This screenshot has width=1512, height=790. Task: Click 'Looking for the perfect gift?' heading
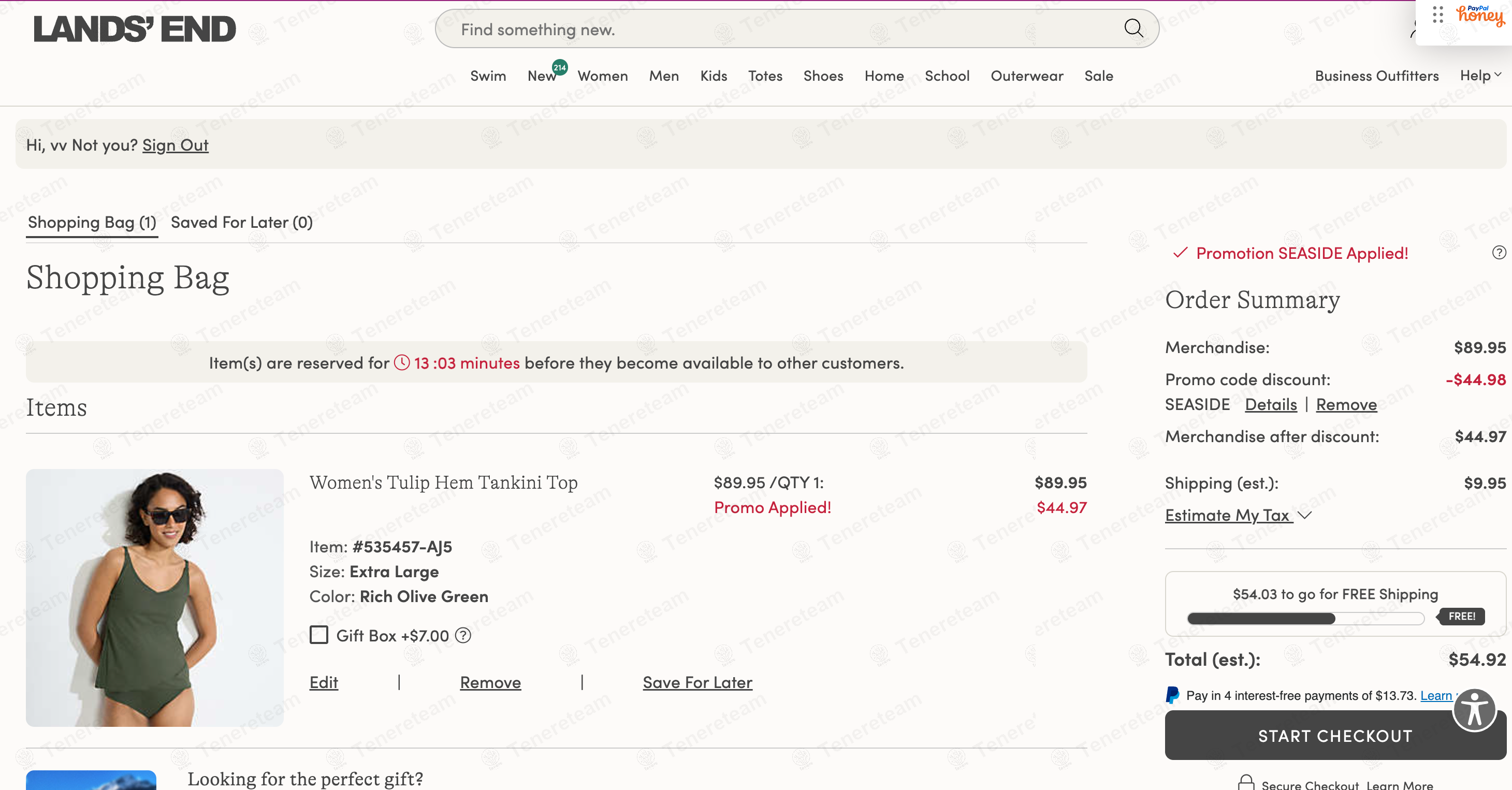tap(305, 779)
